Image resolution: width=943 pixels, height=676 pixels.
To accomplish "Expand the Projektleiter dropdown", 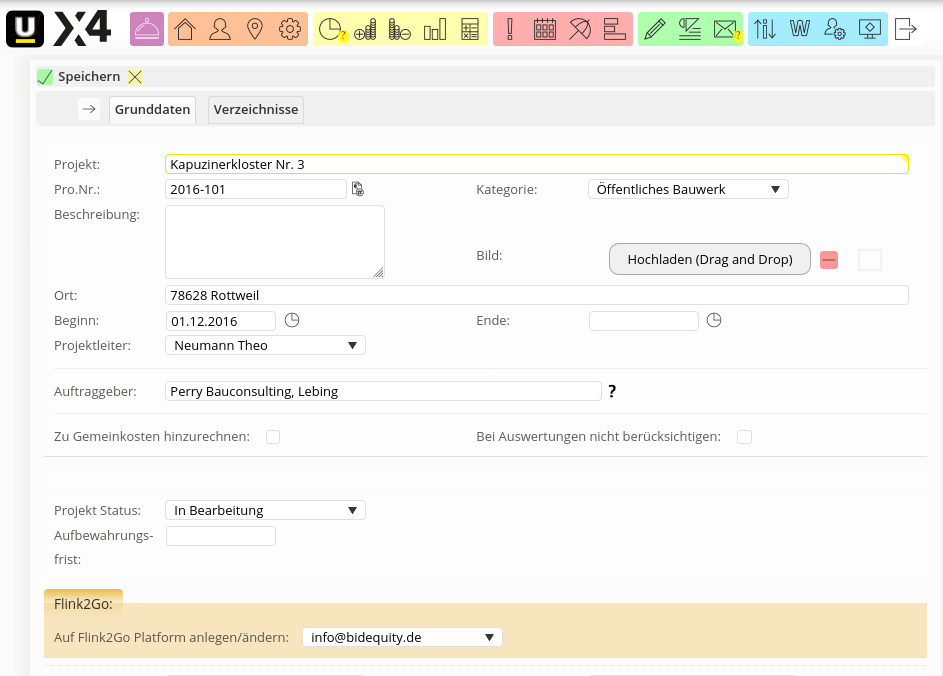I will click(265, 345).
